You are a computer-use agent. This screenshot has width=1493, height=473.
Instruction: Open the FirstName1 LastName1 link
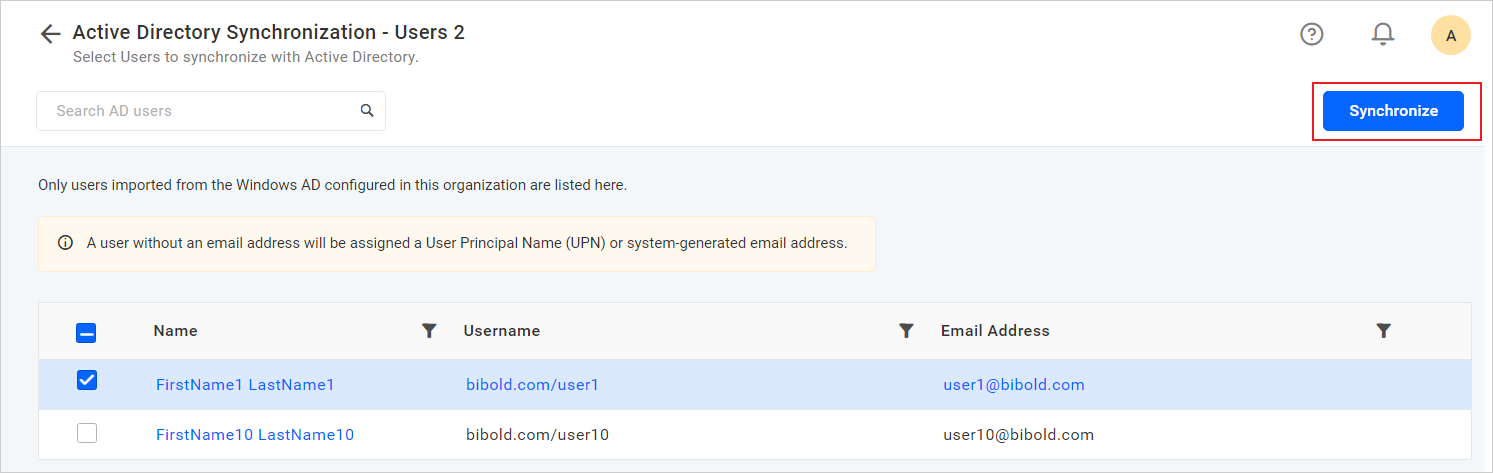(245, 385)
